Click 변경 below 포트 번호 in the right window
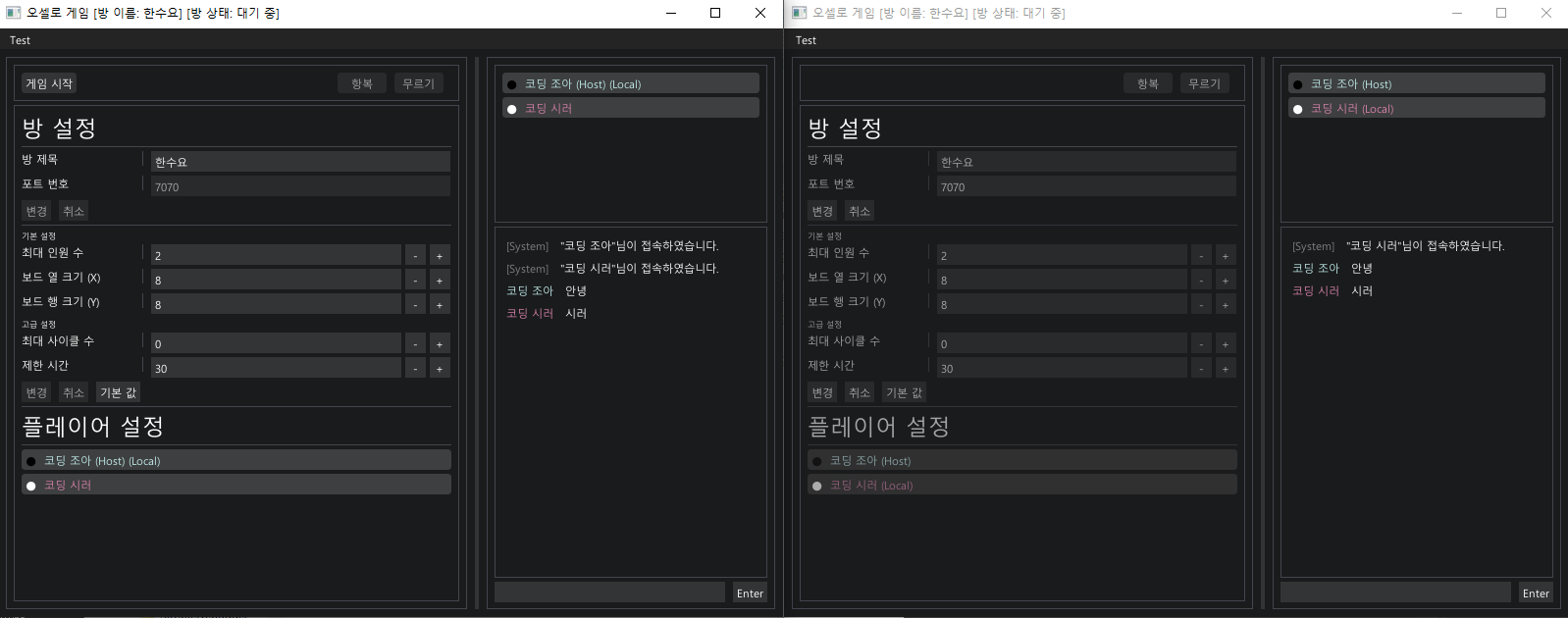 tap(822, 211)
